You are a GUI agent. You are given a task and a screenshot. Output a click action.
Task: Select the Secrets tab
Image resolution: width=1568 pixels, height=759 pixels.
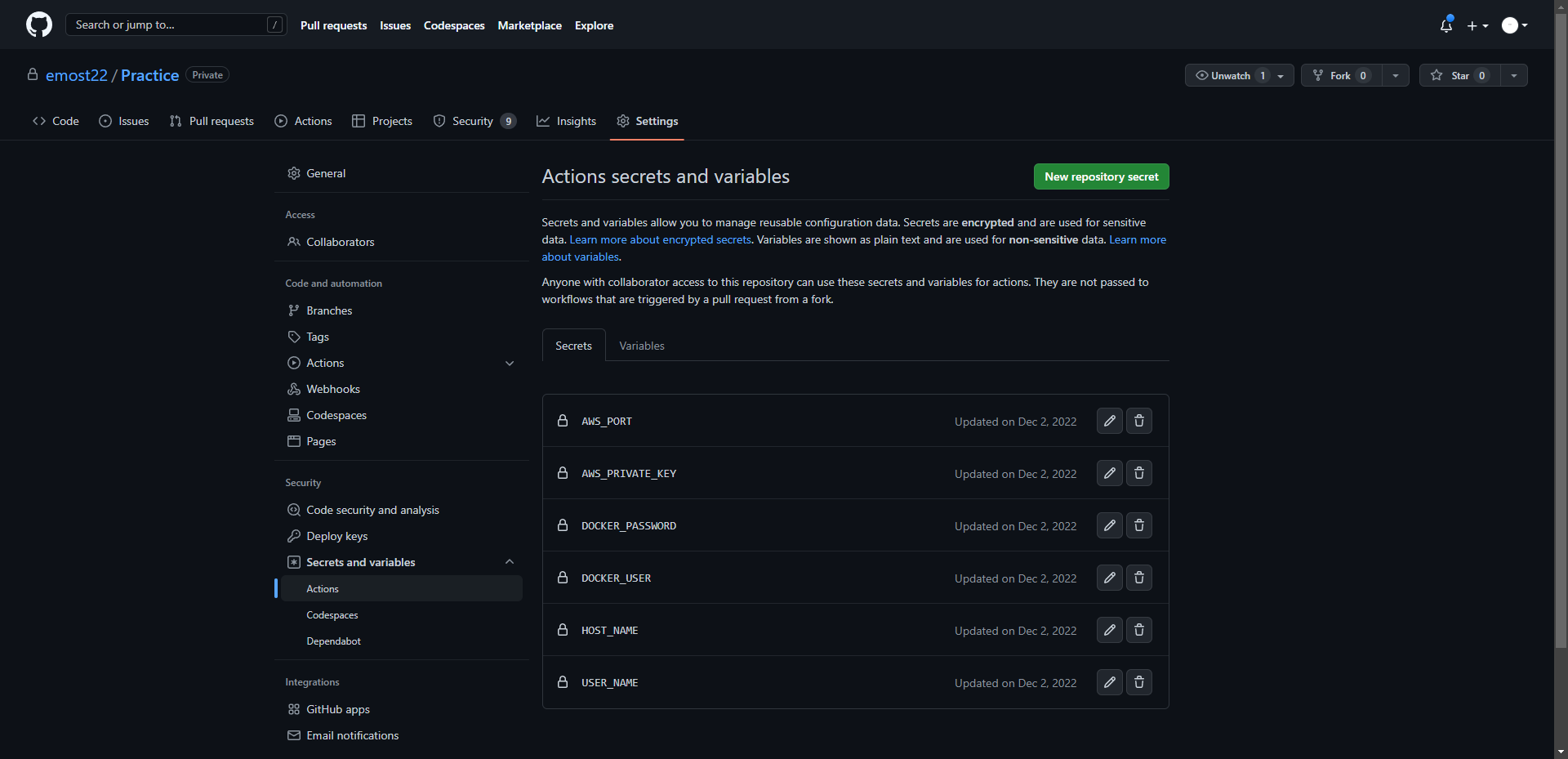tap(573, 346)
